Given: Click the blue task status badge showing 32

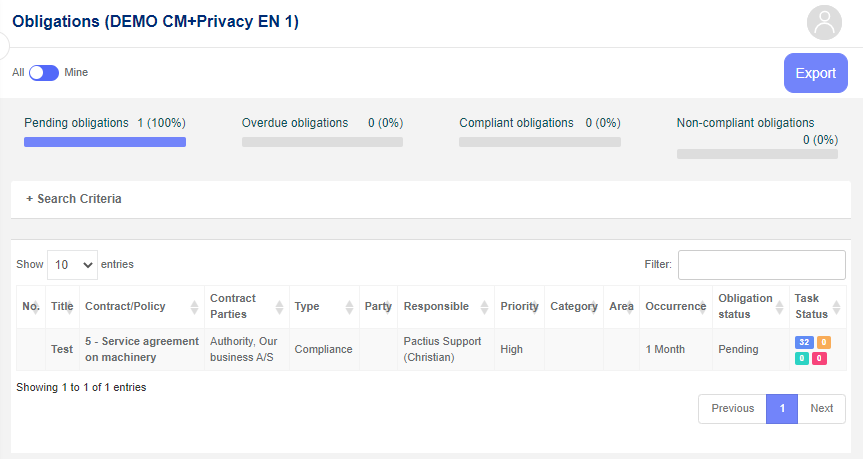Looking at the screenshot, I should tap(804, 342).
